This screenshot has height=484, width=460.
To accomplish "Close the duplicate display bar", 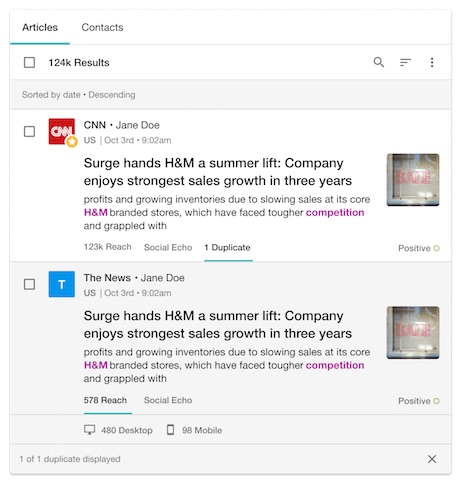I will click(x=432, y=459).
